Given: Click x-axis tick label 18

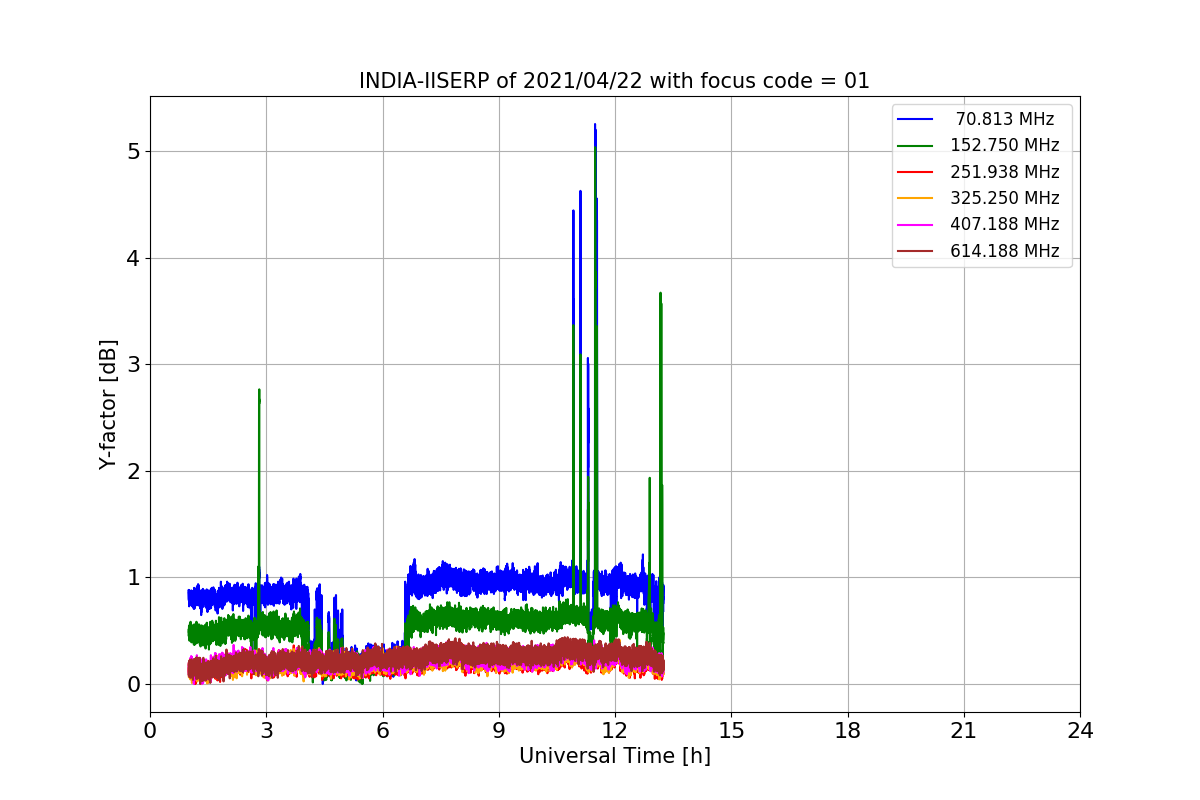Looking at the screenshot, I should click(x=848, y=731).
